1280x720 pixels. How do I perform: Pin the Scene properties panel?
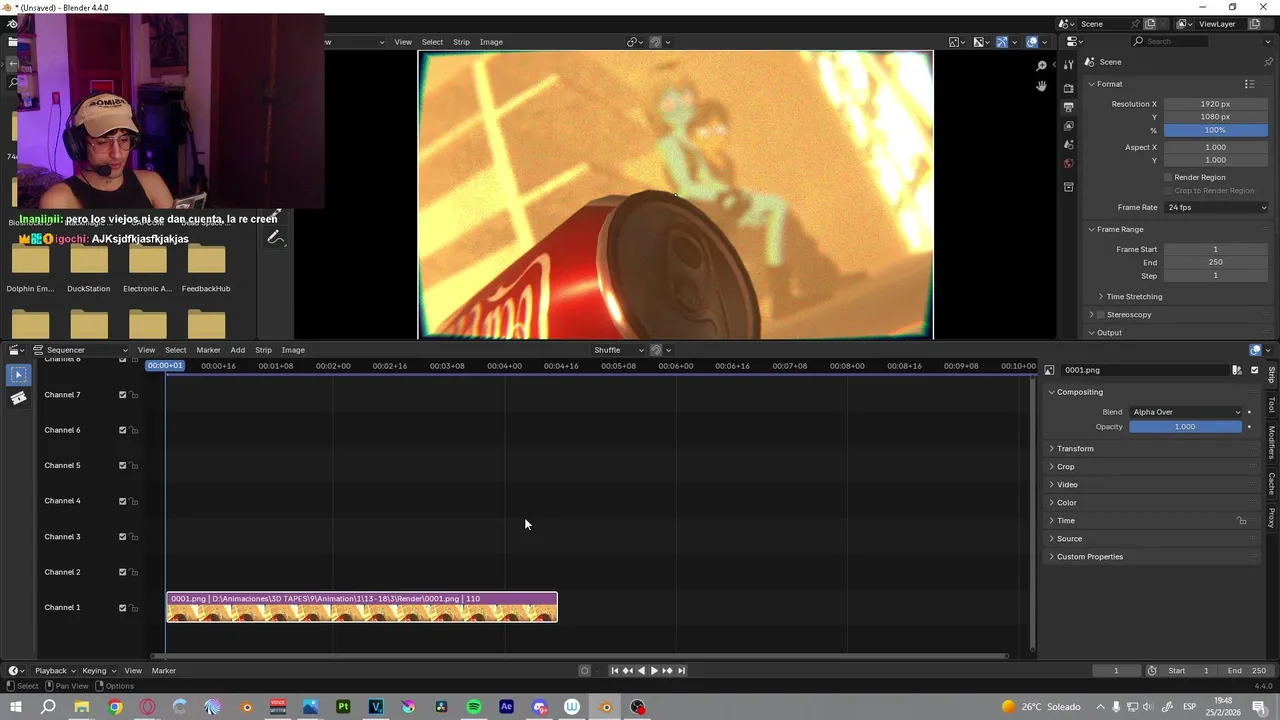(1269, 62)
